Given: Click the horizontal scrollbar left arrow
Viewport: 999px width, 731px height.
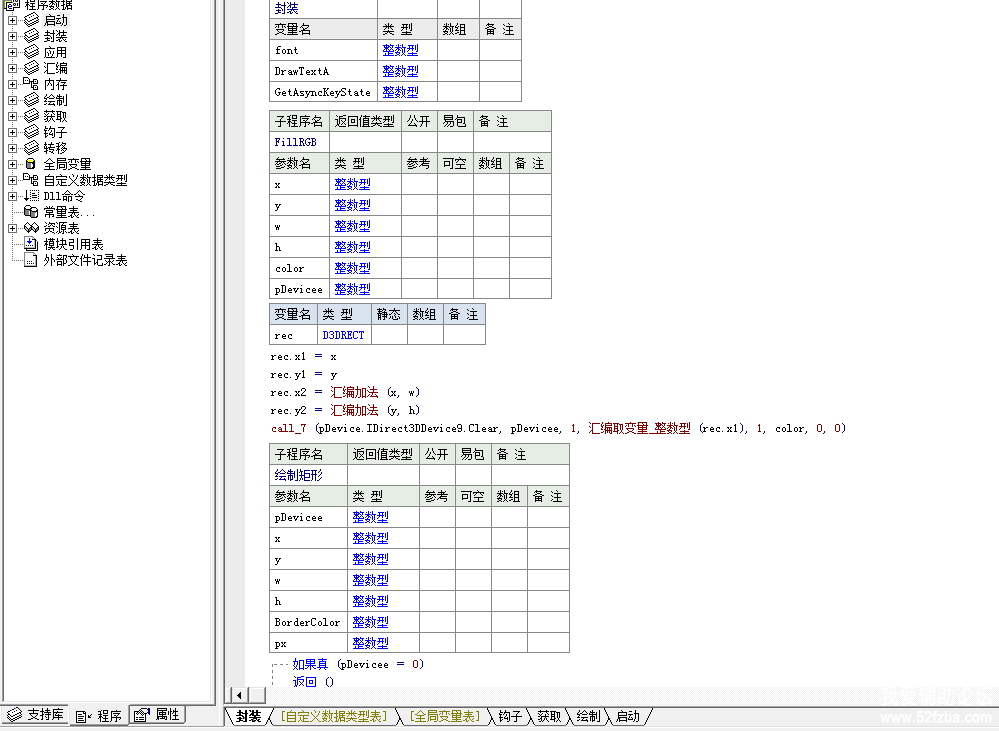Looking at the screenshot, I should tap(239, 695).
